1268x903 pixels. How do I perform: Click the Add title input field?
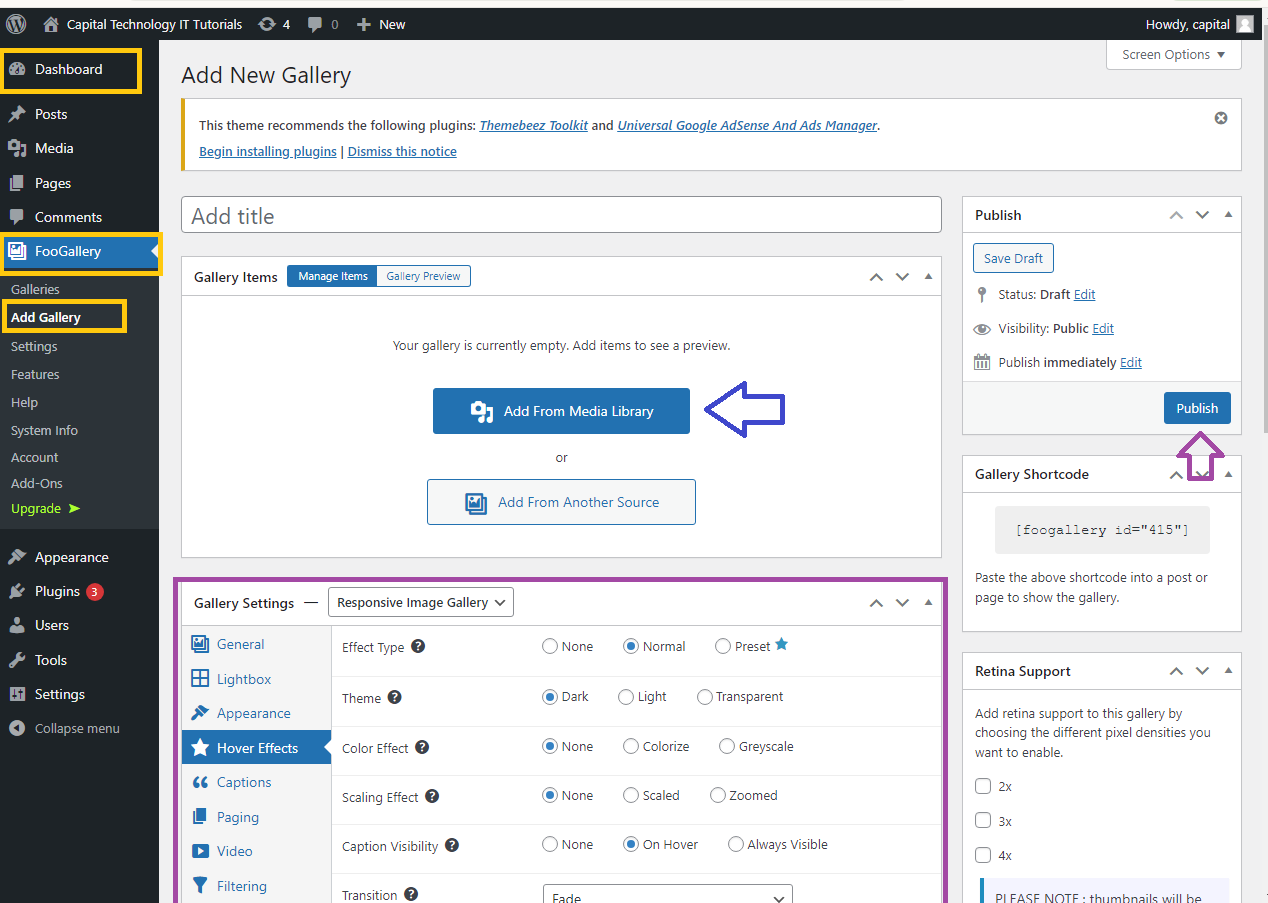click(561, 216)
